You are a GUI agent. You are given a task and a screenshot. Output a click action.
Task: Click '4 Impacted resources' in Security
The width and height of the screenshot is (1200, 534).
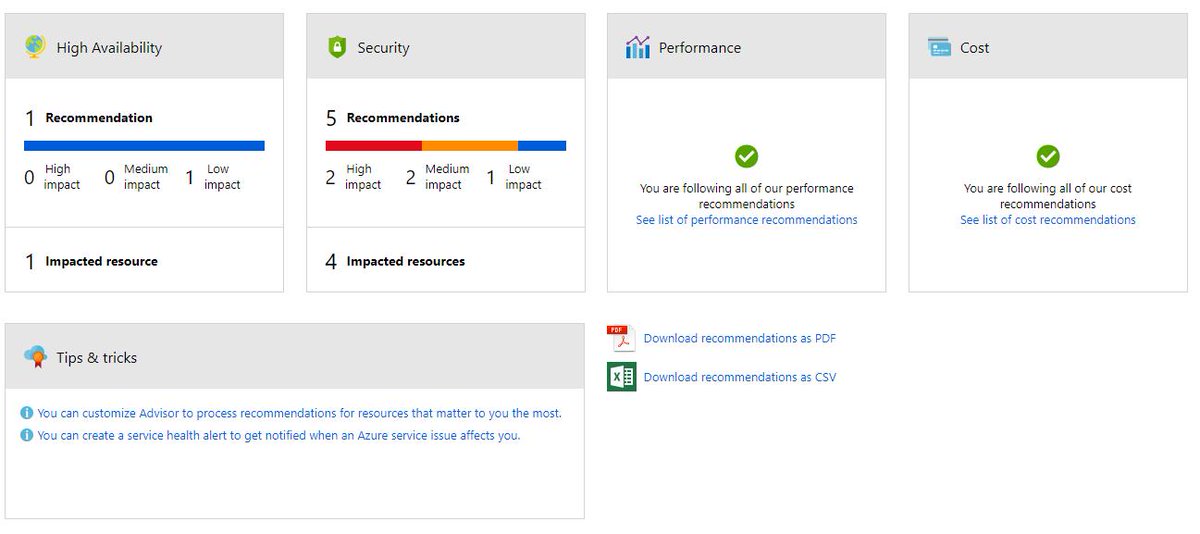(395, 262)
